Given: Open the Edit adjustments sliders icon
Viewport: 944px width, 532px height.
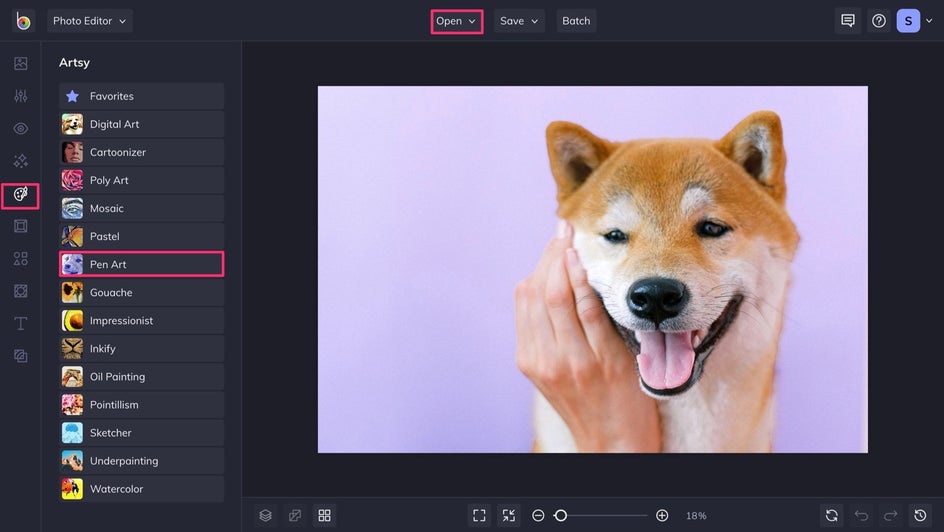Looking at the screenshot, I should coord(20,96).
